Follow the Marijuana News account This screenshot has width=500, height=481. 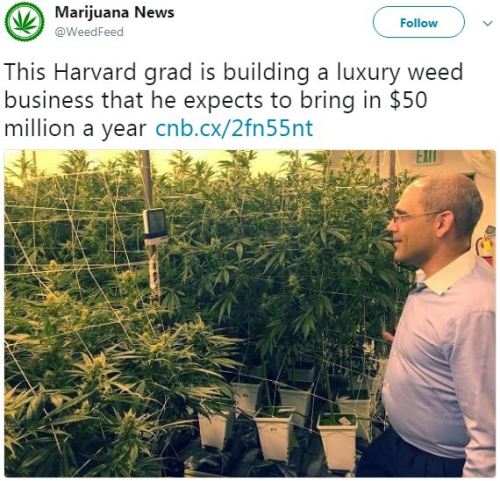click(x=418, y=22)
